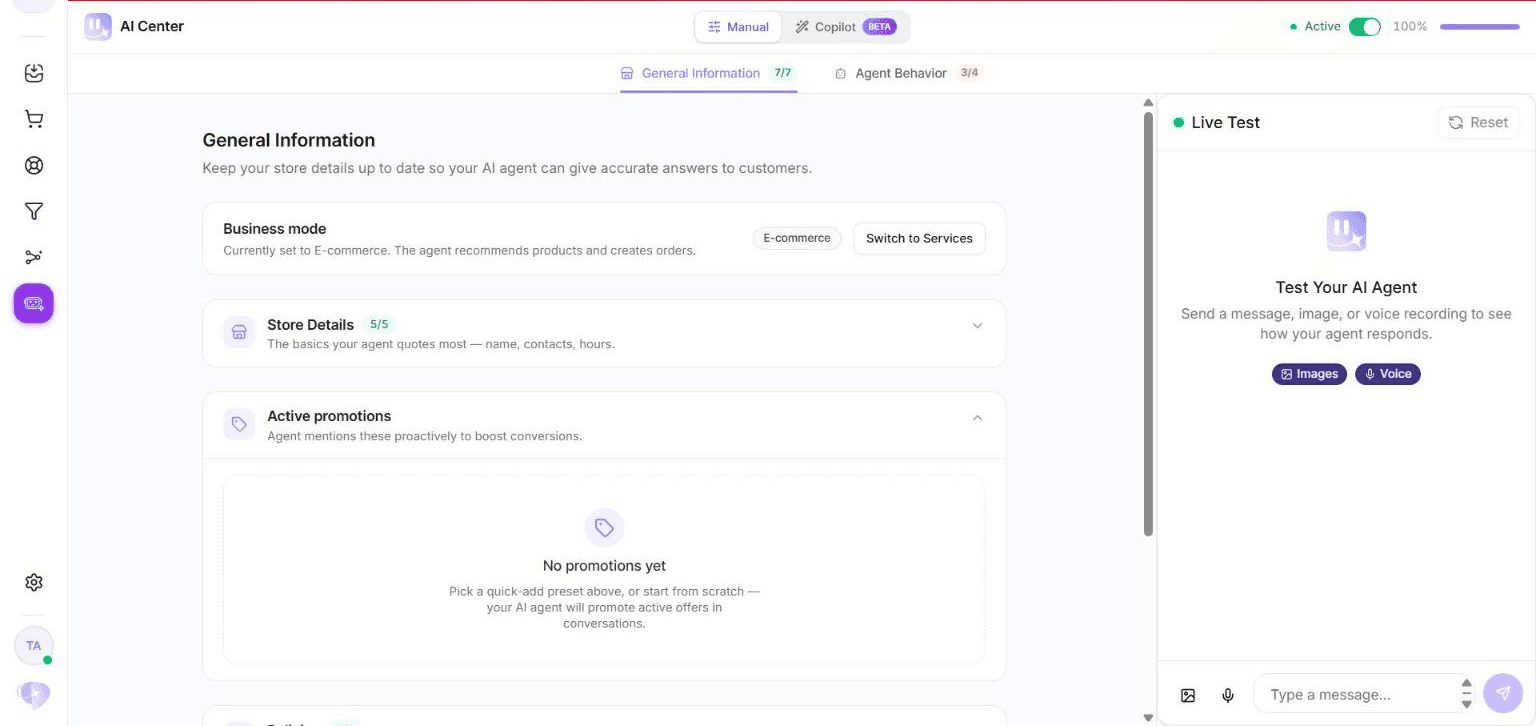Click the E-commerce mode badge
The height and width of the screenshot is (726, 1536).
[x=797, y=238]
